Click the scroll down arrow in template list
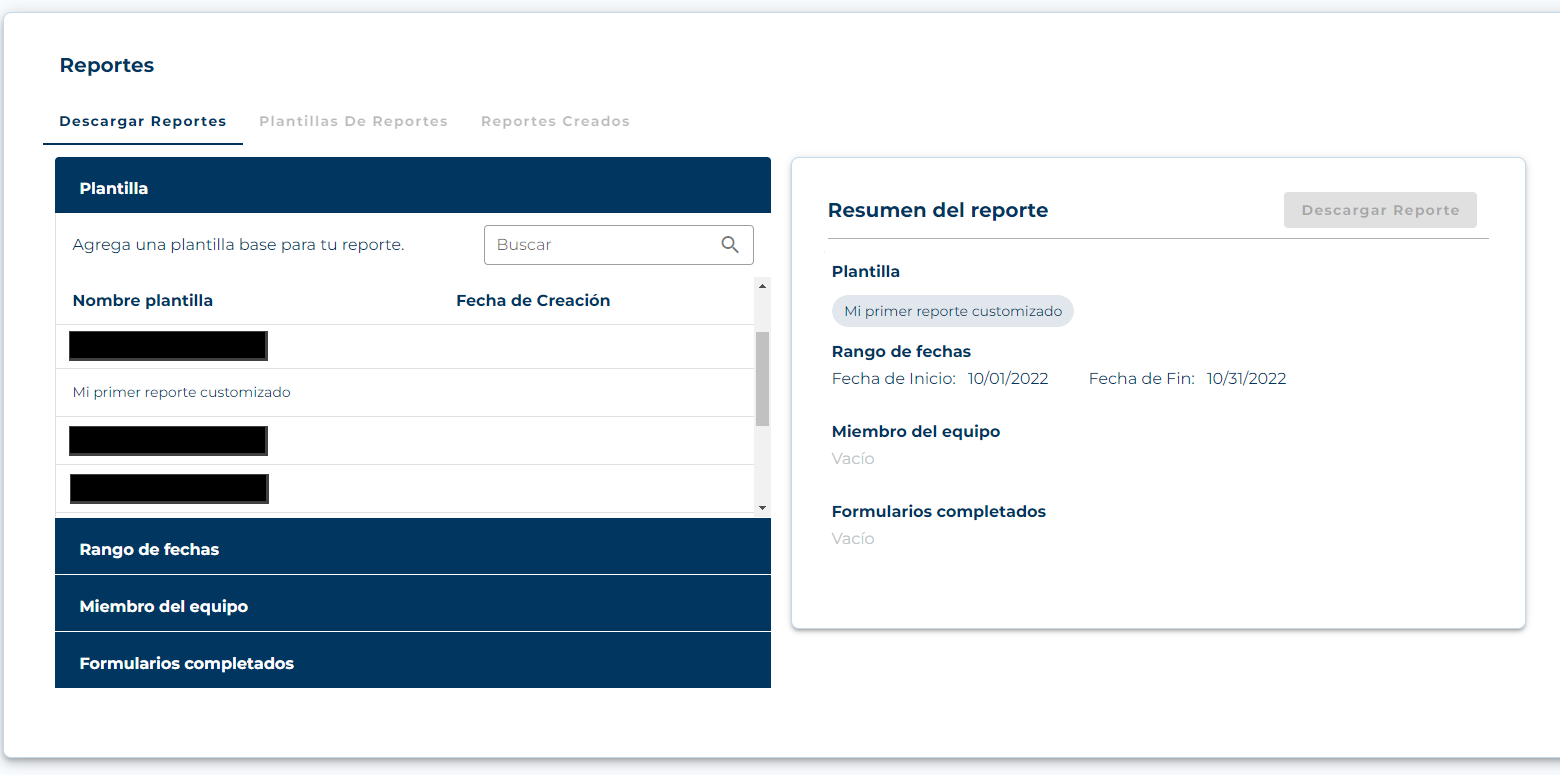This screenshot has width=1560, height=775. [762, 508]
